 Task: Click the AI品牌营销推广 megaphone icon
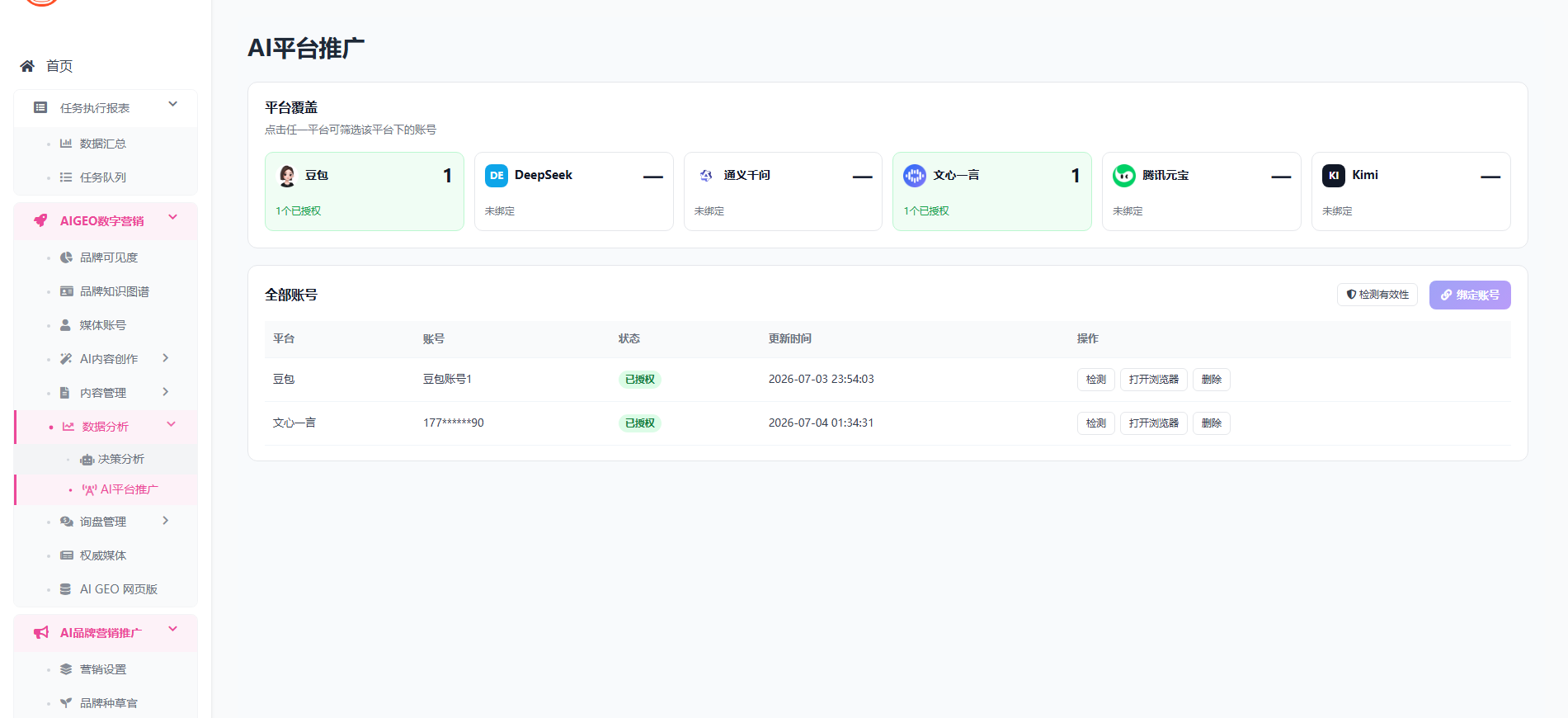(x=41, y=632)
